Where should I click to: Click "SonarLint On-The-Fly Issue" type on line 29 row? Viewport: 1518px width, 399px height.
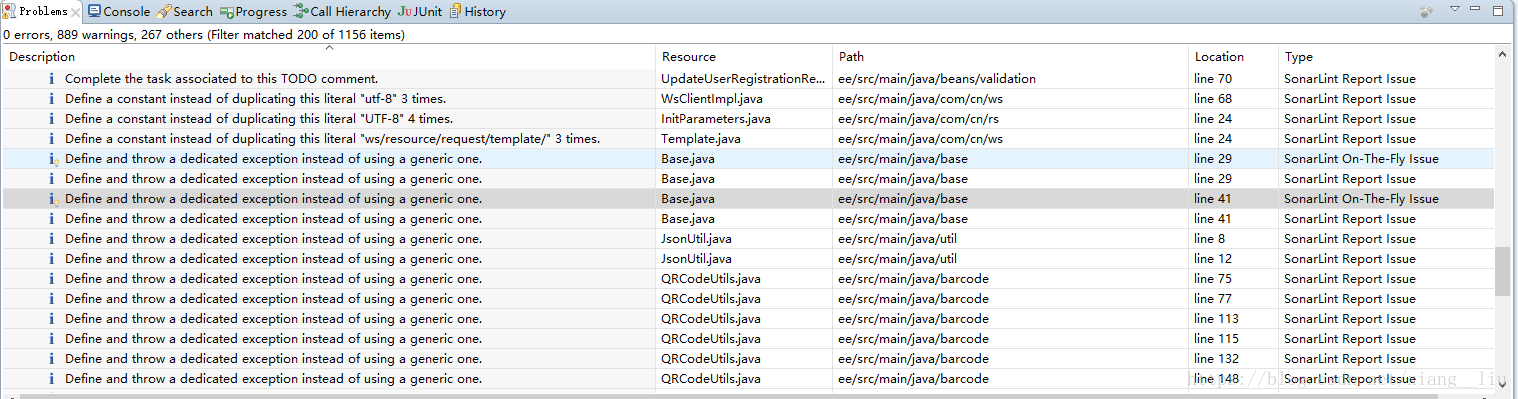(x=1387, y=159)
